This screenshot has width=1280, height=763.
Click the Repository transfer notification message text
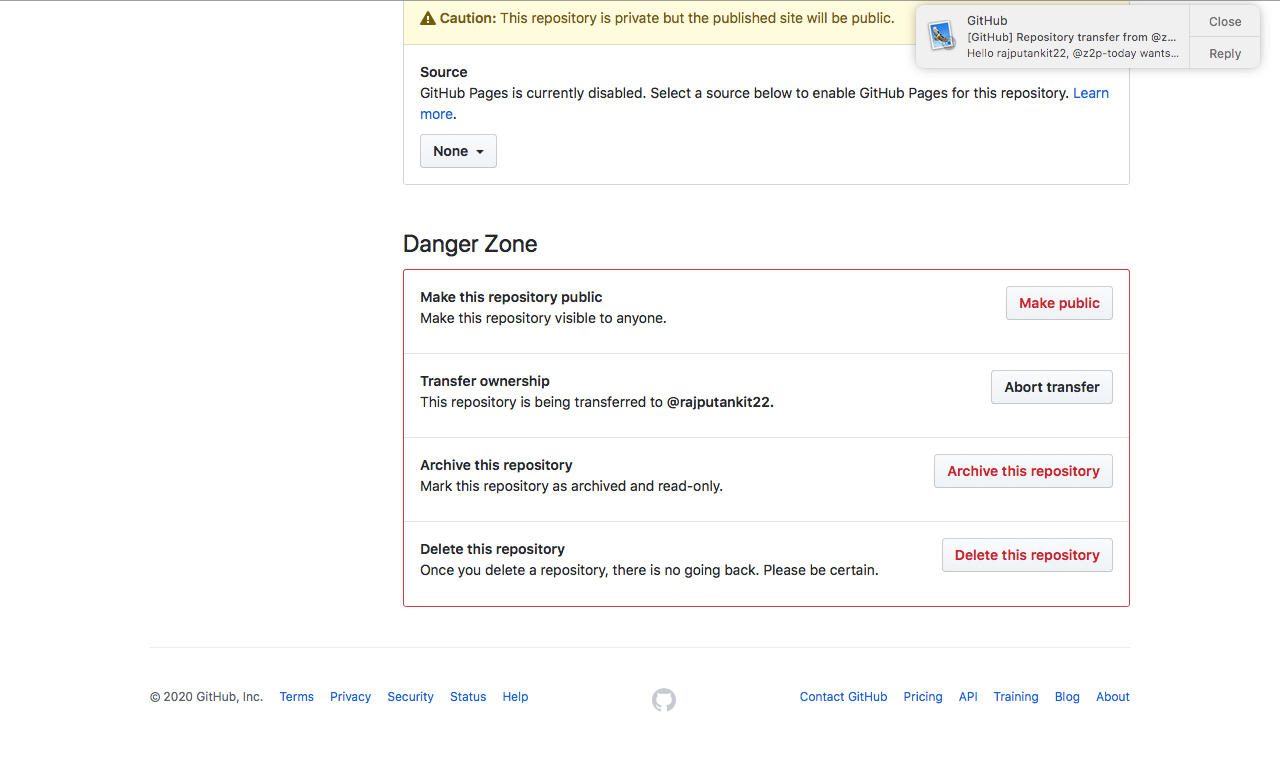coord(1072,37)
